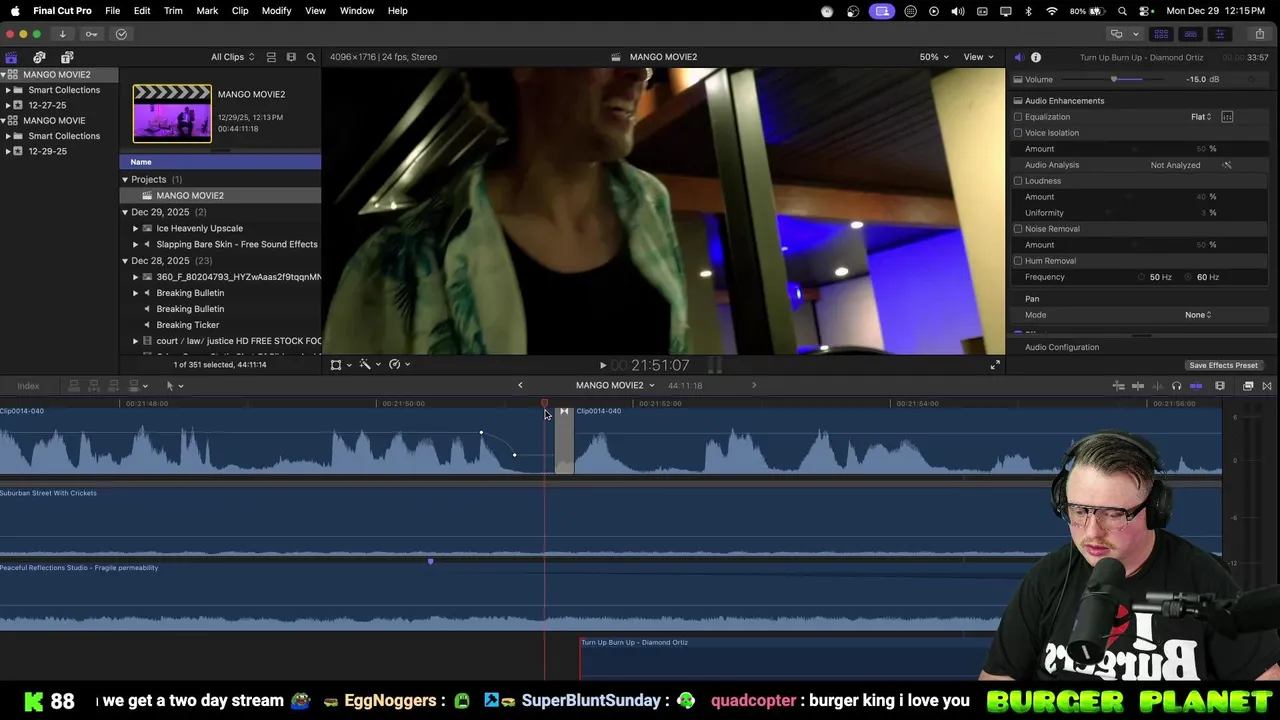Toggle timeline snapping icon
Viewport: 1280px width, 720px height.
tap(1196, 386)
